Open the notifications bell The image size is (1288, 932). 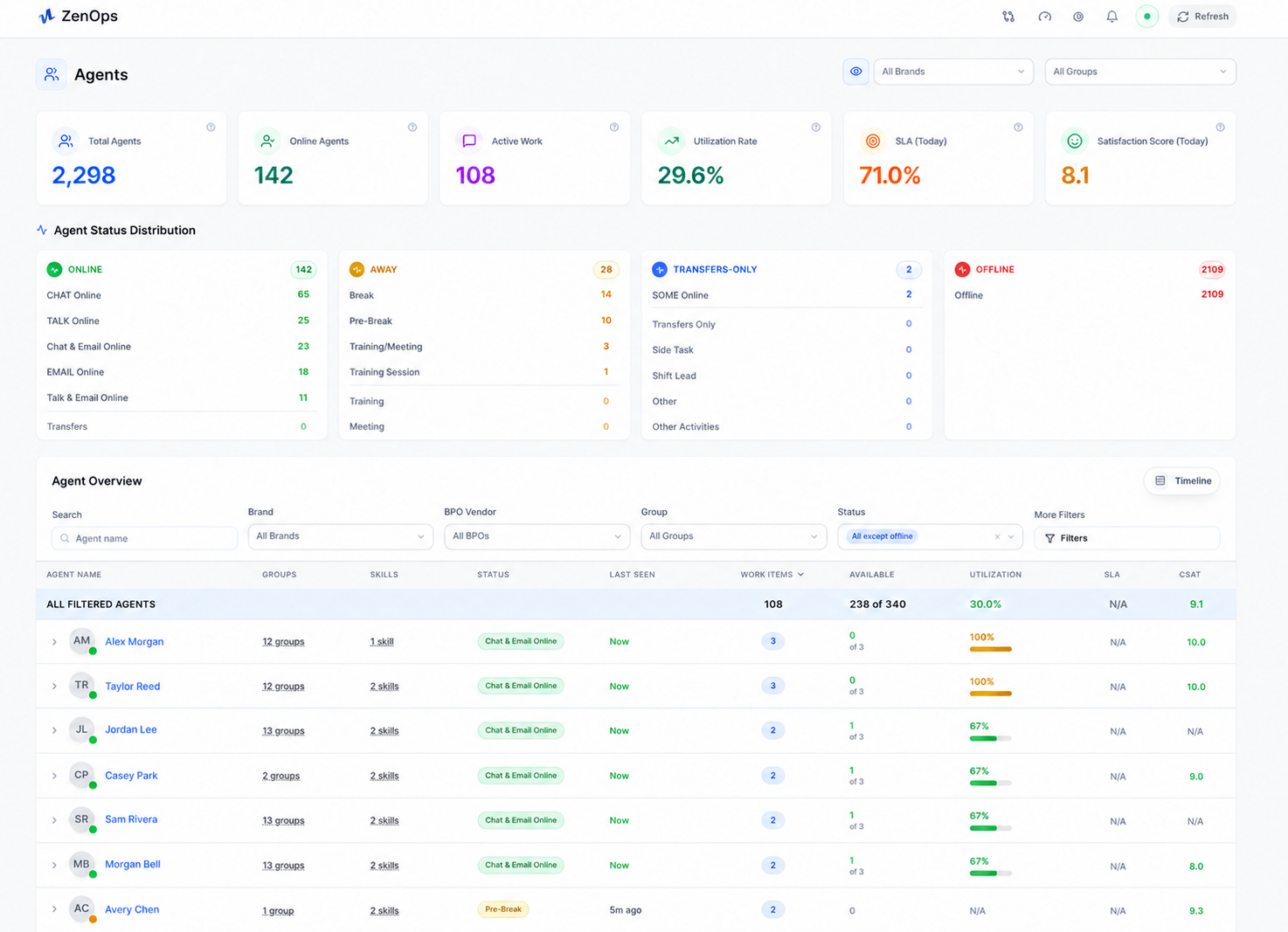pos(1111,17)
